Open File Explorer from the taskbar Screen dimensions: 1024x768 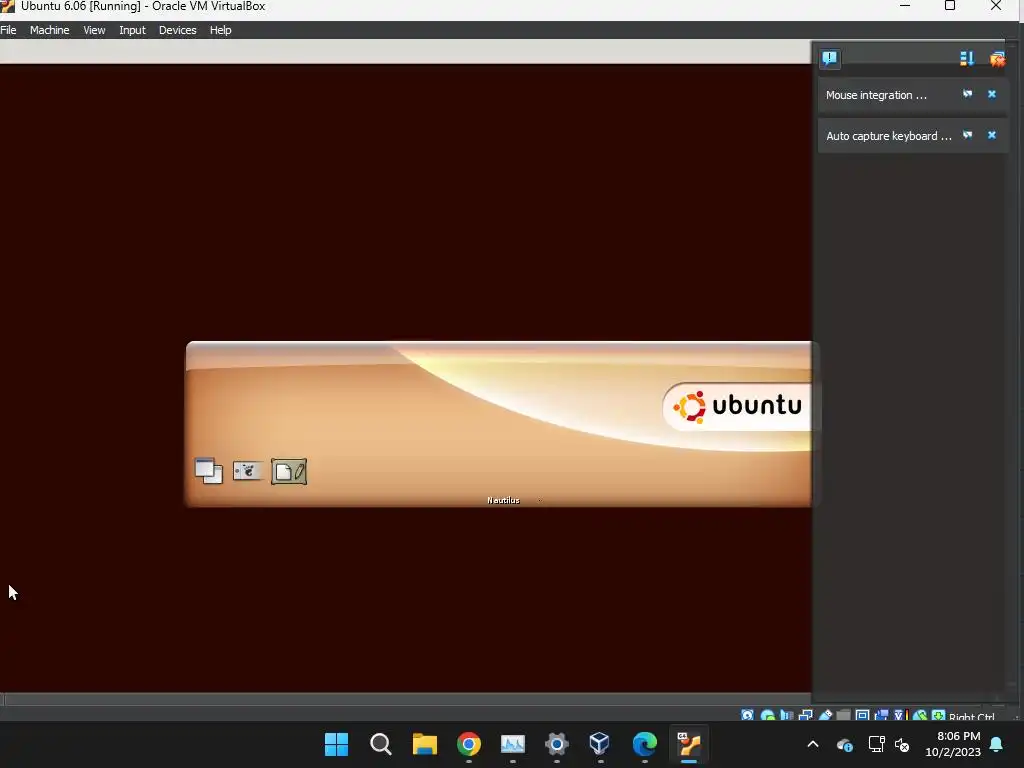click(424, 744)
